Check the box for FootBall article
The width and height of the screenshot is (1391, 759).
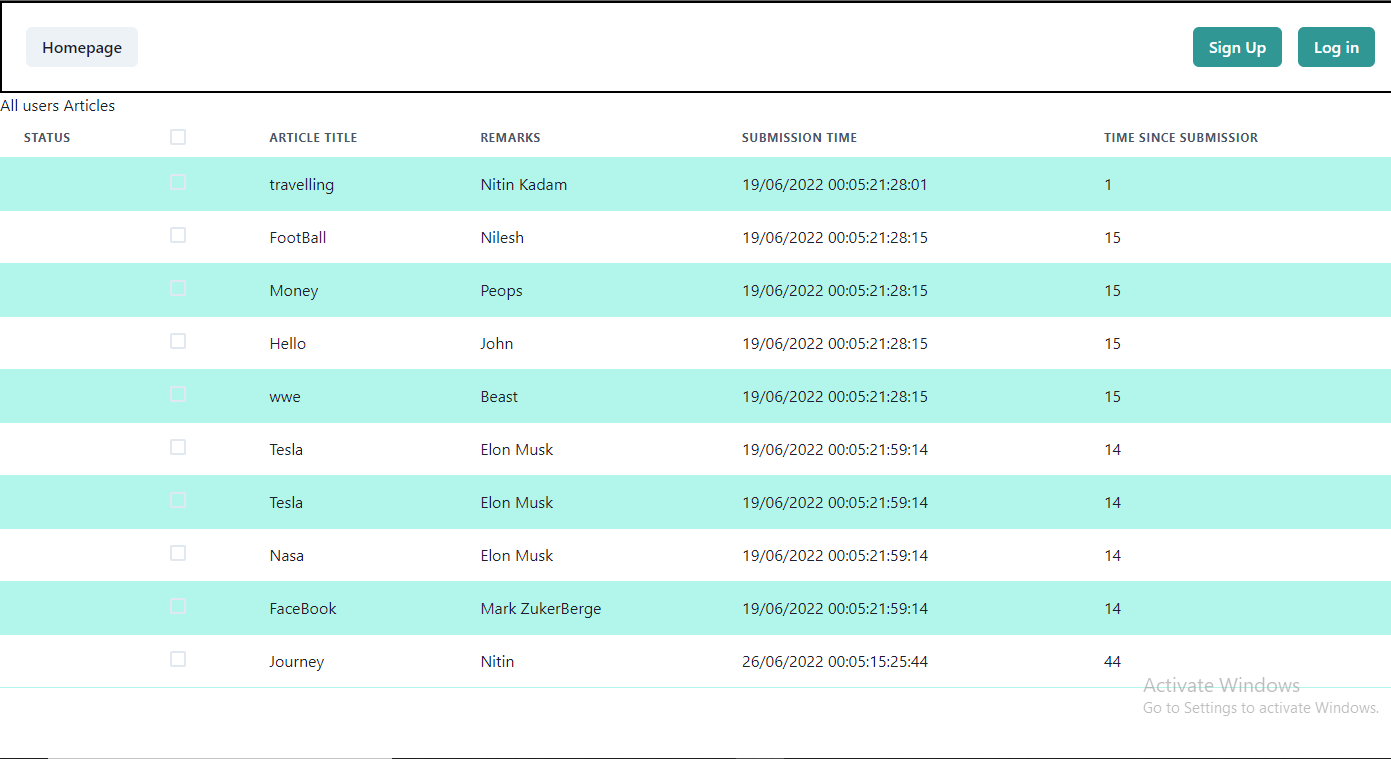coord(178,235)
